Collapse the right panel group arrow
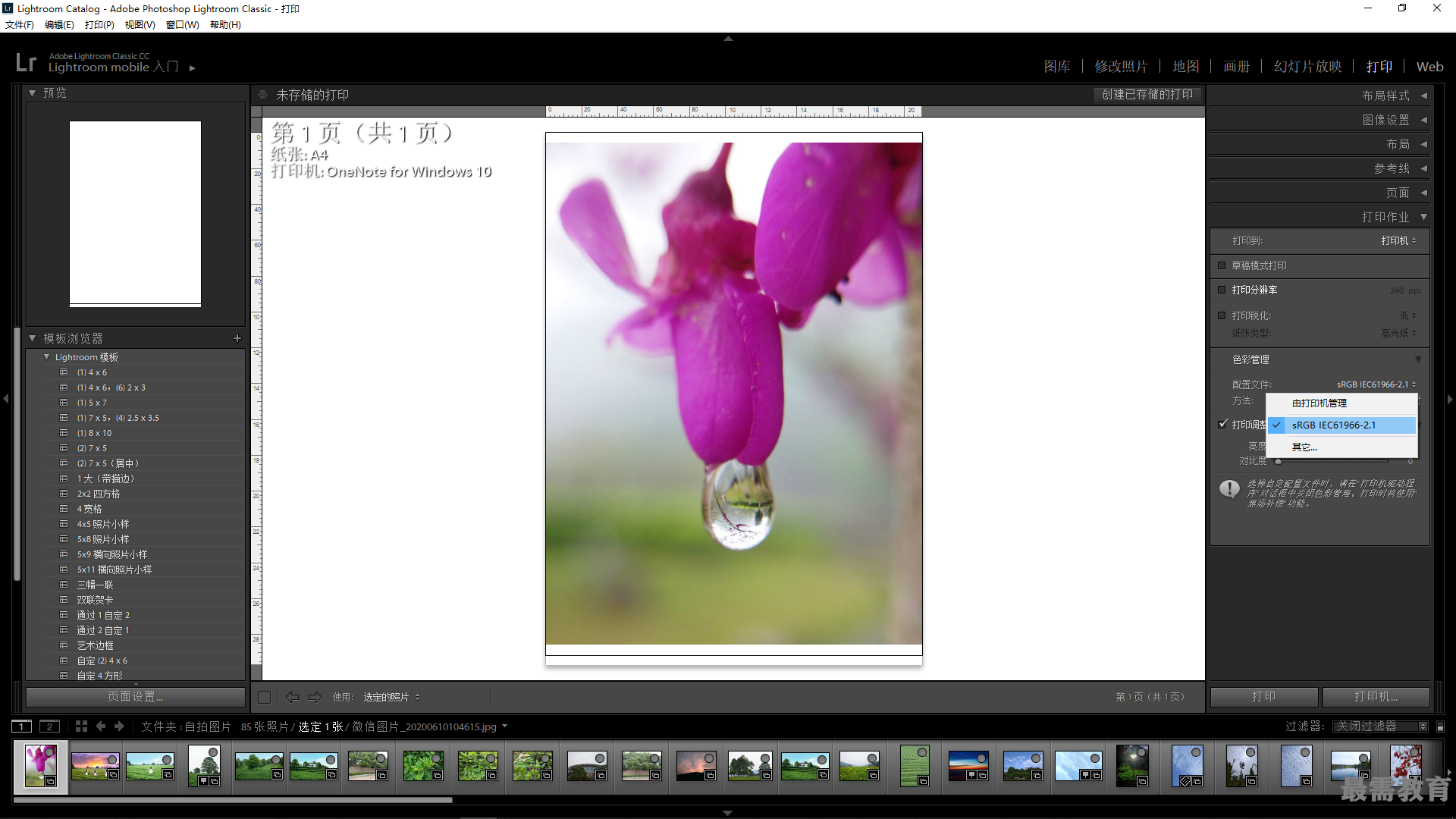Viewport: 1456px width, 819px height. click(x=1450, y=399)
